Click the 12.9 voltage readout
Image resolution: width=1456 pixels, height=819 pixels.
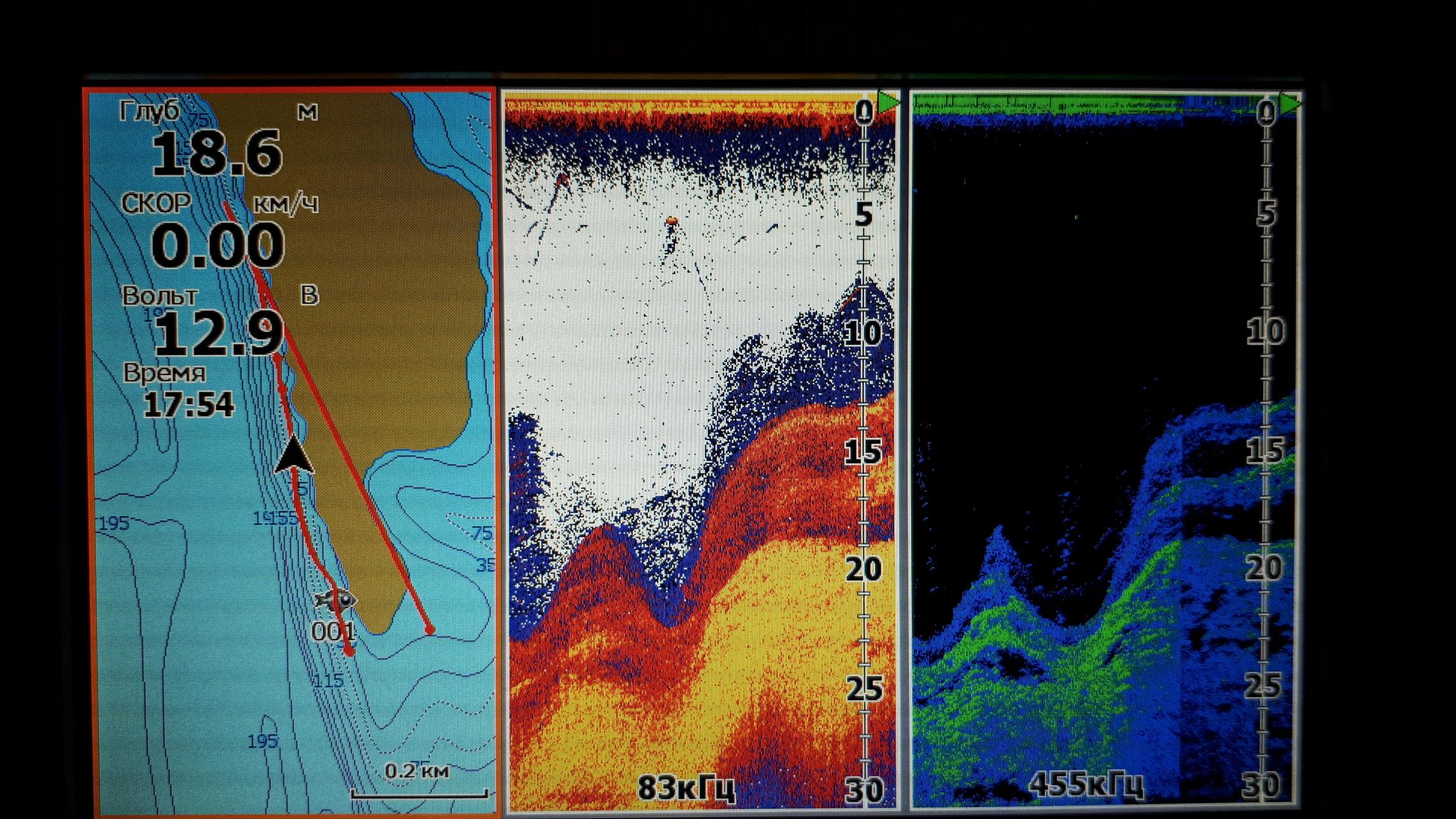(218, 334)
